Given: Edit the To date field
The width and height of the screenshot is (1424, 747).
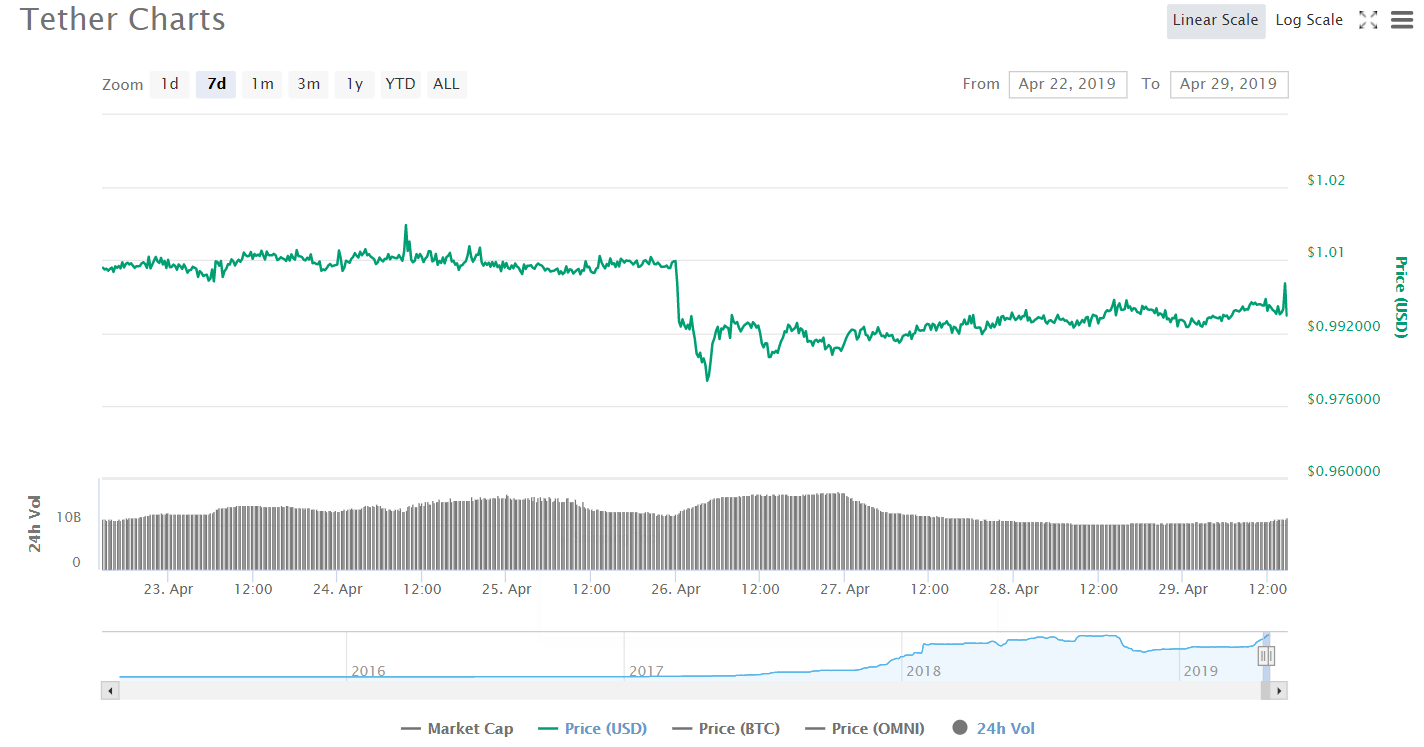Looking at the screenshot, I should pyautogui.click(x=1229, y=84).
